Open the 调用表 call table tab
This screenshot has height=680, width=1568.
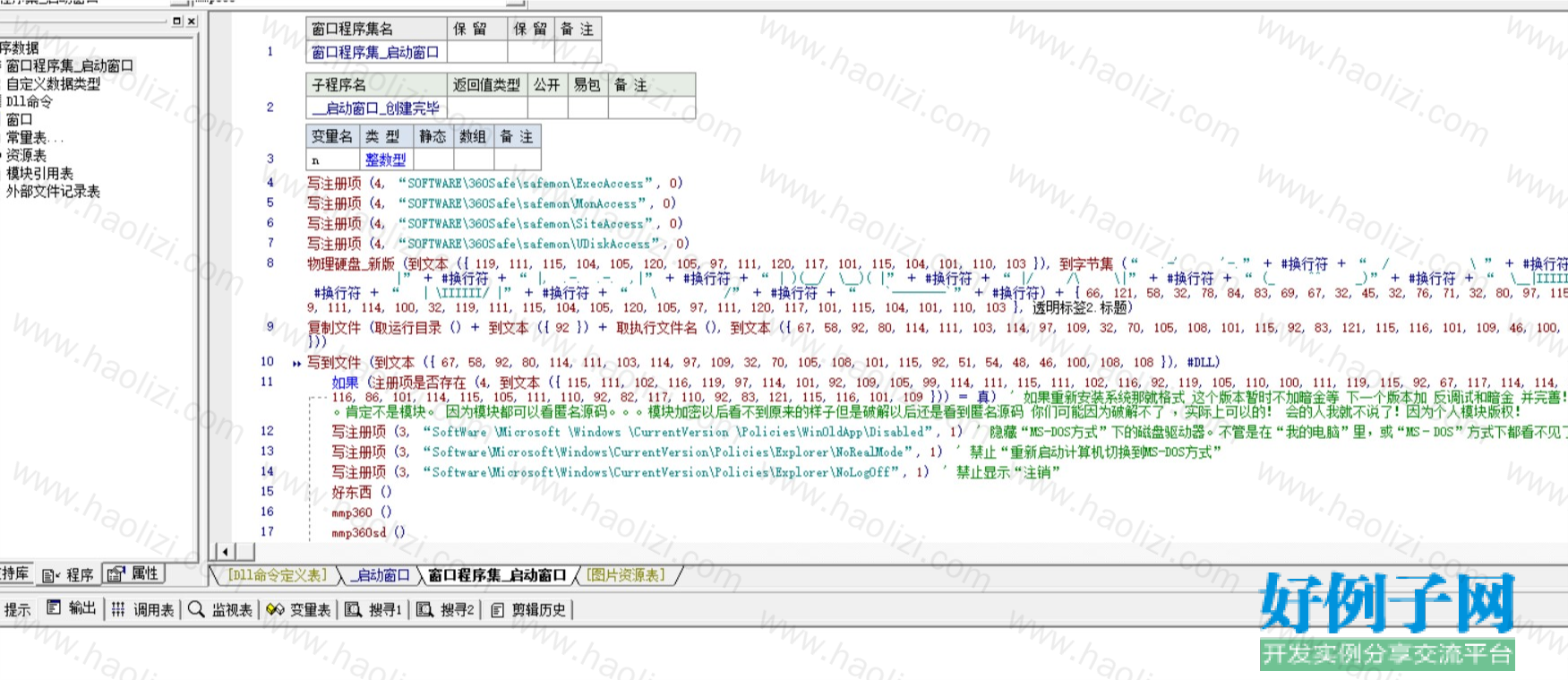click(143, 609)
